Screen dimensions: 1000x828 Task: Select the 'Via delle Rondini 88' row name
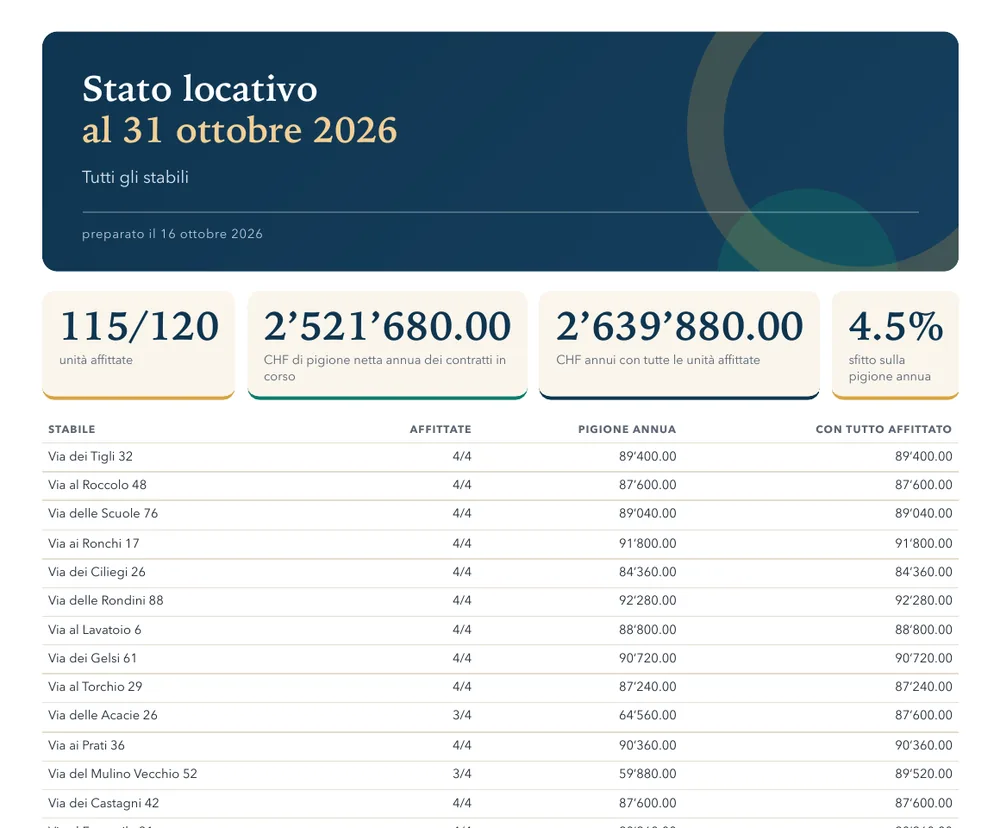106,600
